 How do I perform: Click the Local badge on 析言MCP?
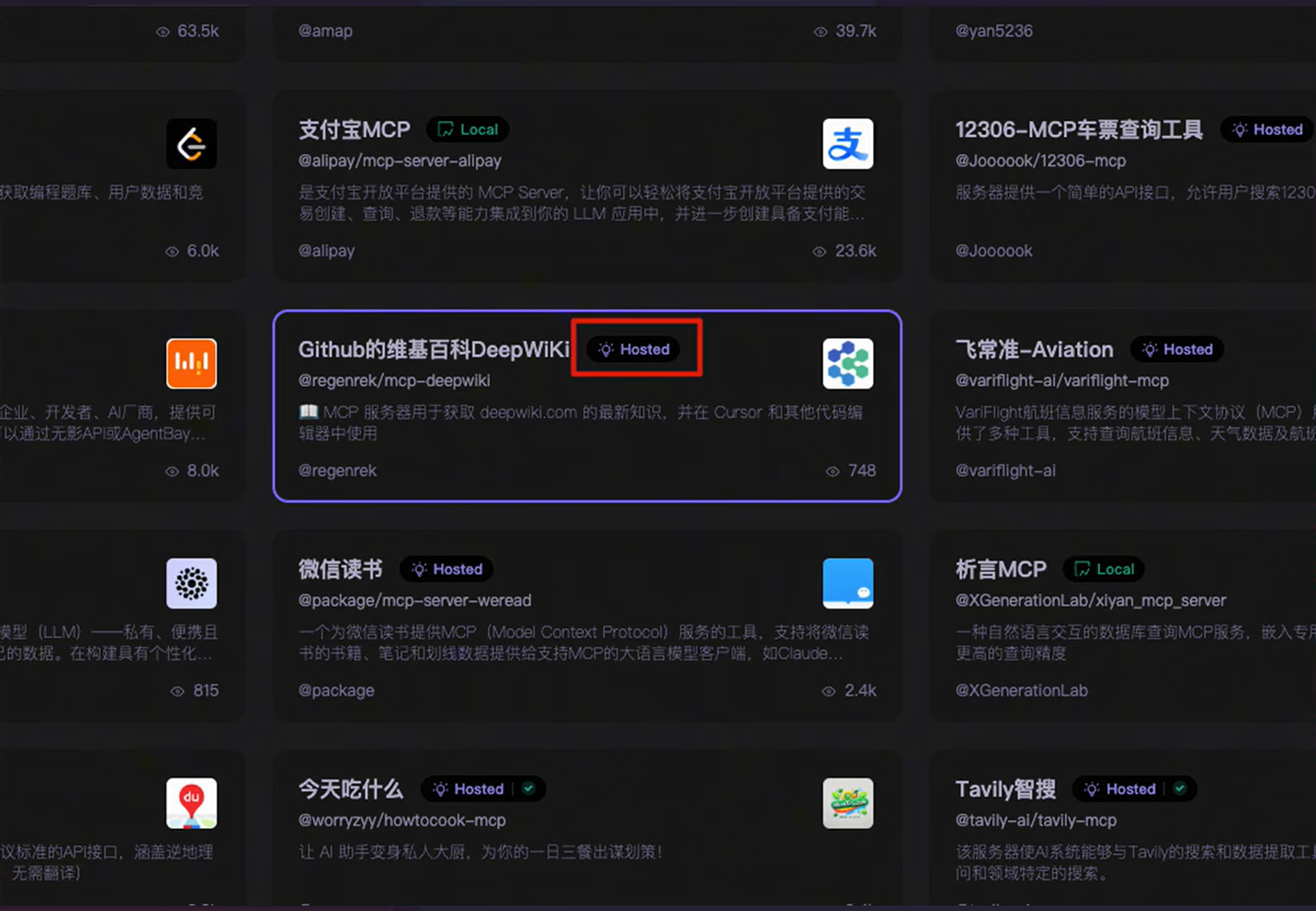[1104, 568]
